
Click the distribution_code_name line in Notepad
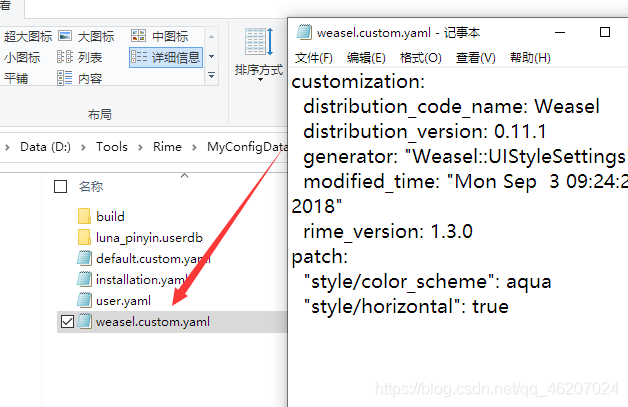(x=451, y=107)
